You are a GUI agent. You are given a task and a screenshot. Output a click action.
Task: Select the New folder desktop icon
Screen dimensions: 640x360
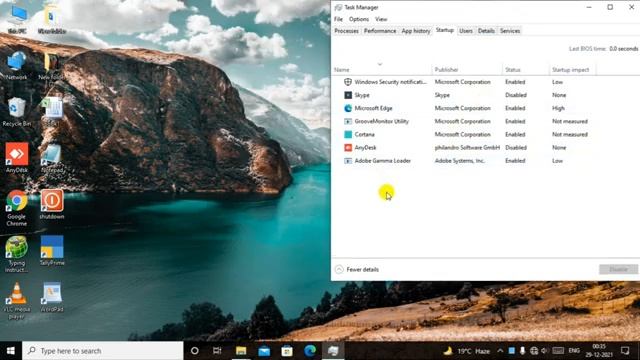point(51,65)
